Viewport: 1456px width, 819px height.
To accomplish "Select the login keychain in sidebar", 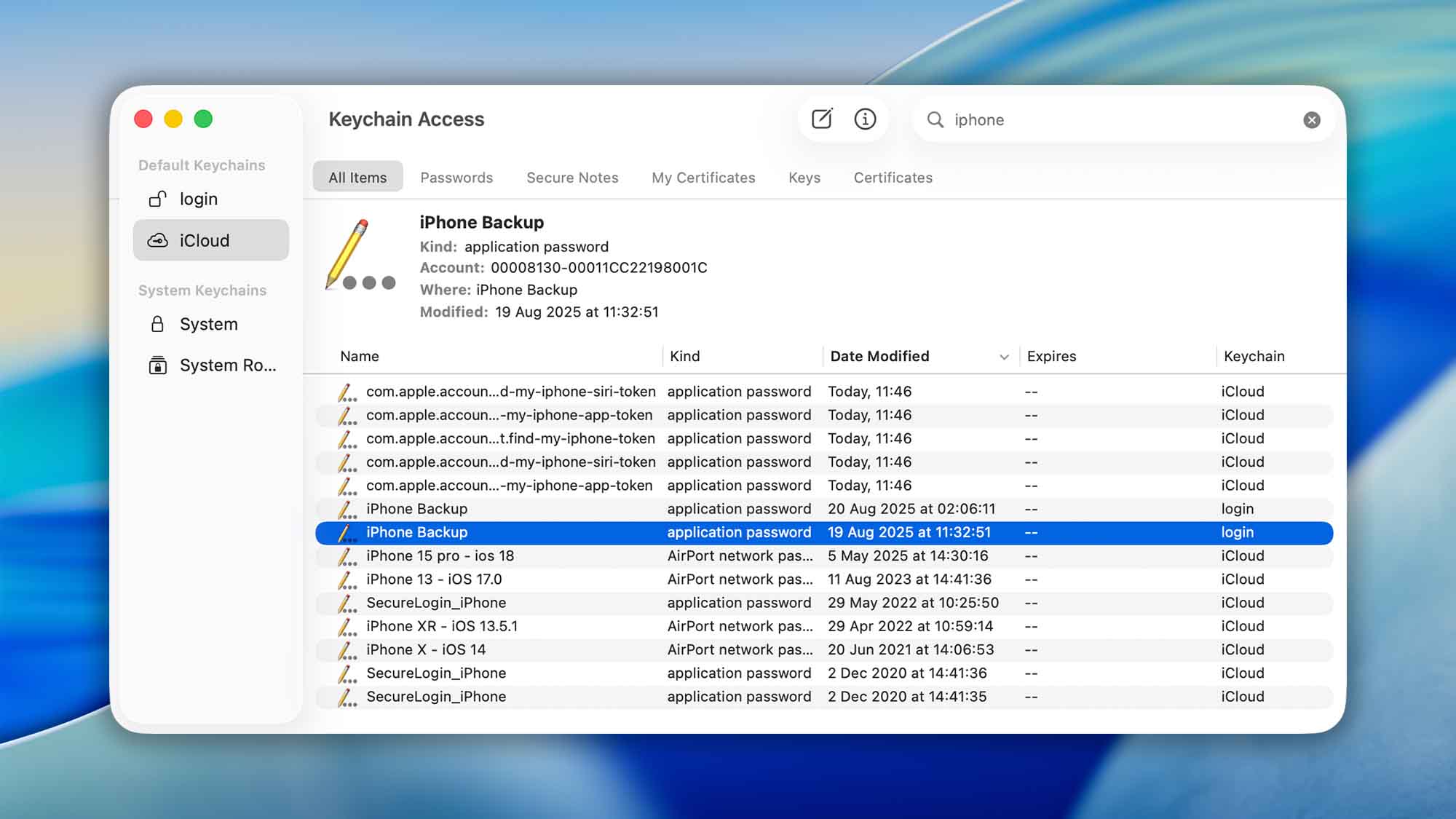I will click(x=211, y=199).
